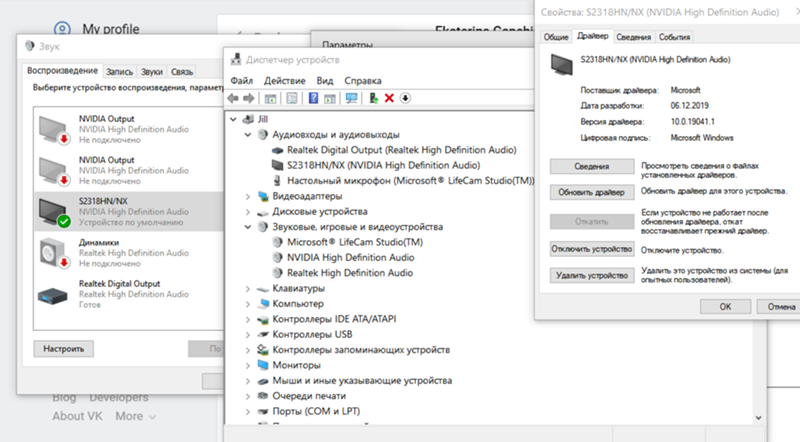Click the red X uninstall device icon
This screenshot has width=800, height=442.
pos(389,98)
